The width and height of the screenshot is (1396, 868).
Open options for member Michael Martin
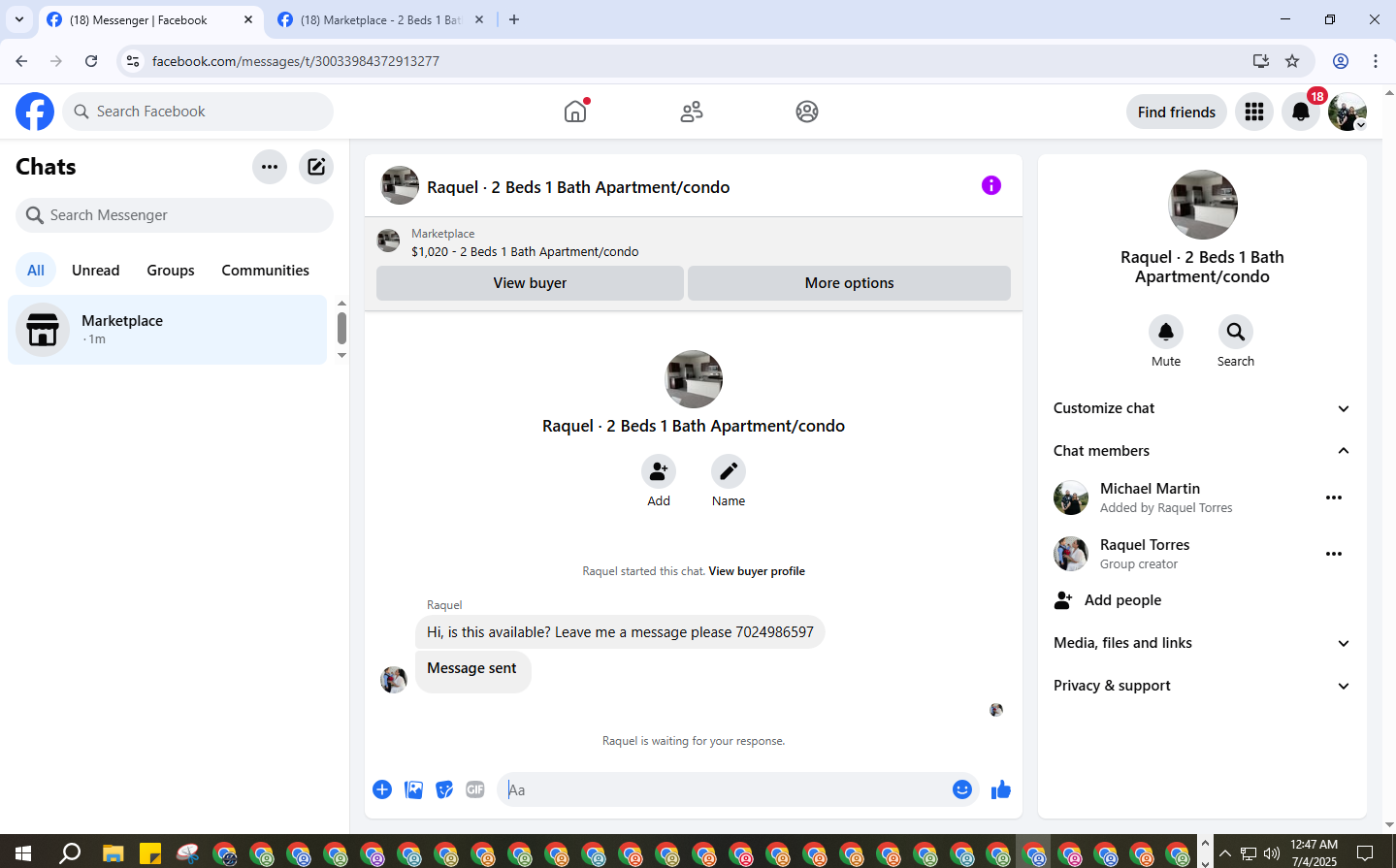click(1334, 498)
